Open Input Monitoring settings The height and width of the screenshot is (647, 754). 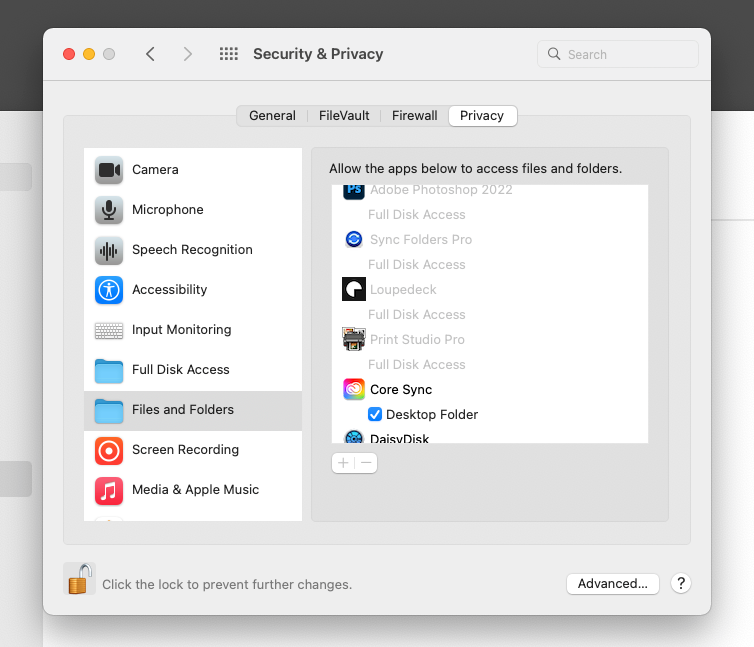pos(181,330)
